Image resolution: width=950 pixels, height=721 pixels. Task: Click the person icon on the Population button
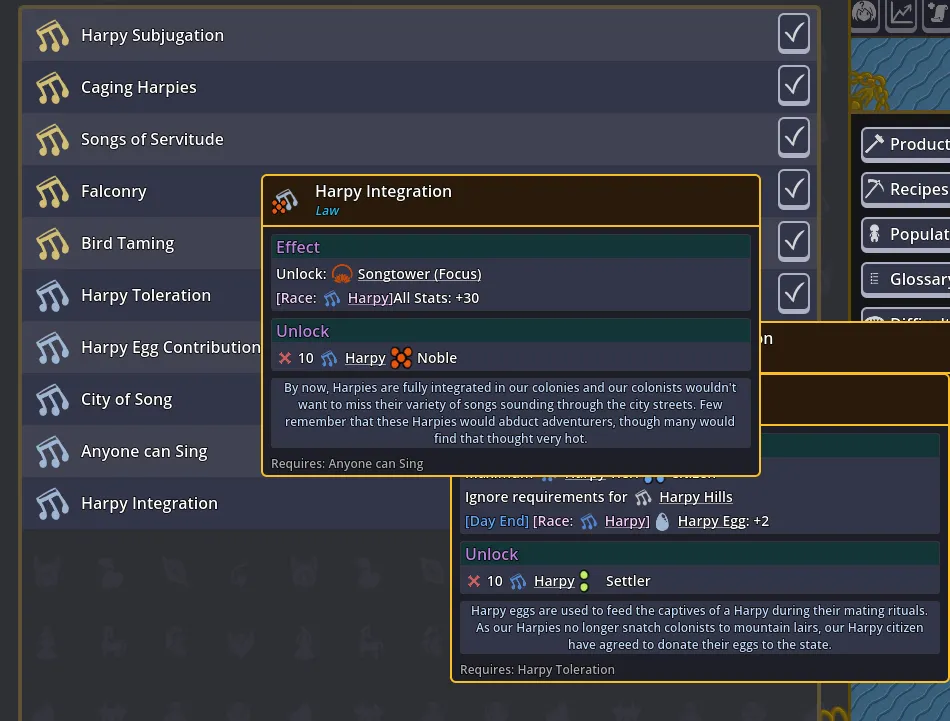874,234
